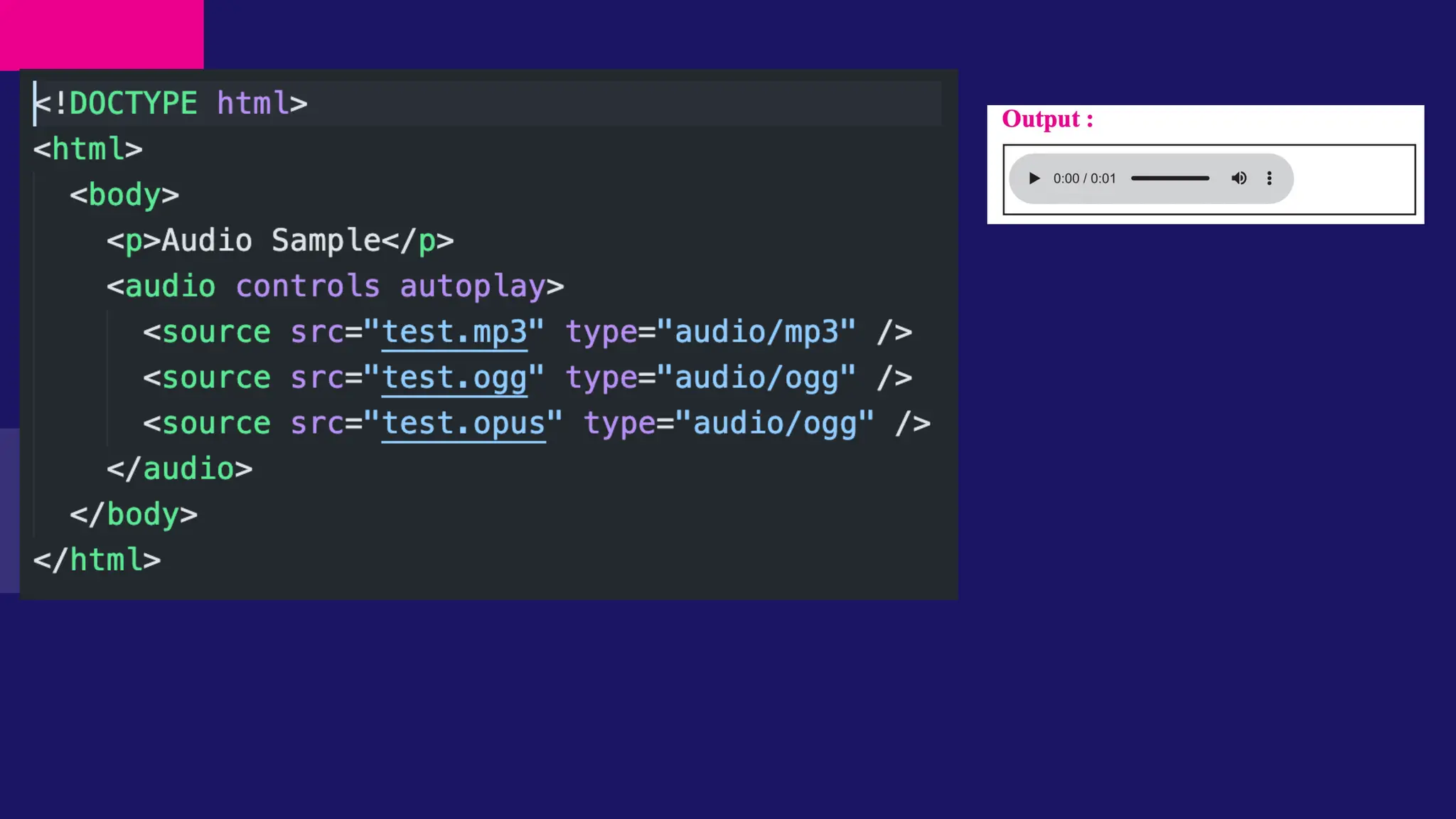The height and width of the screenshot is (819, 1456).
Task: Open the test.opus underlined link
Action: (x=464, y=424)
